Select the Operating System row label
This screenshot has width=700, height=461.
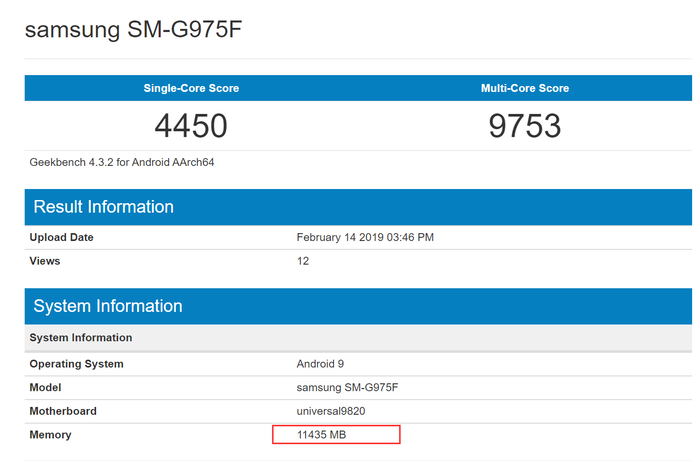(x=77, y=364)
